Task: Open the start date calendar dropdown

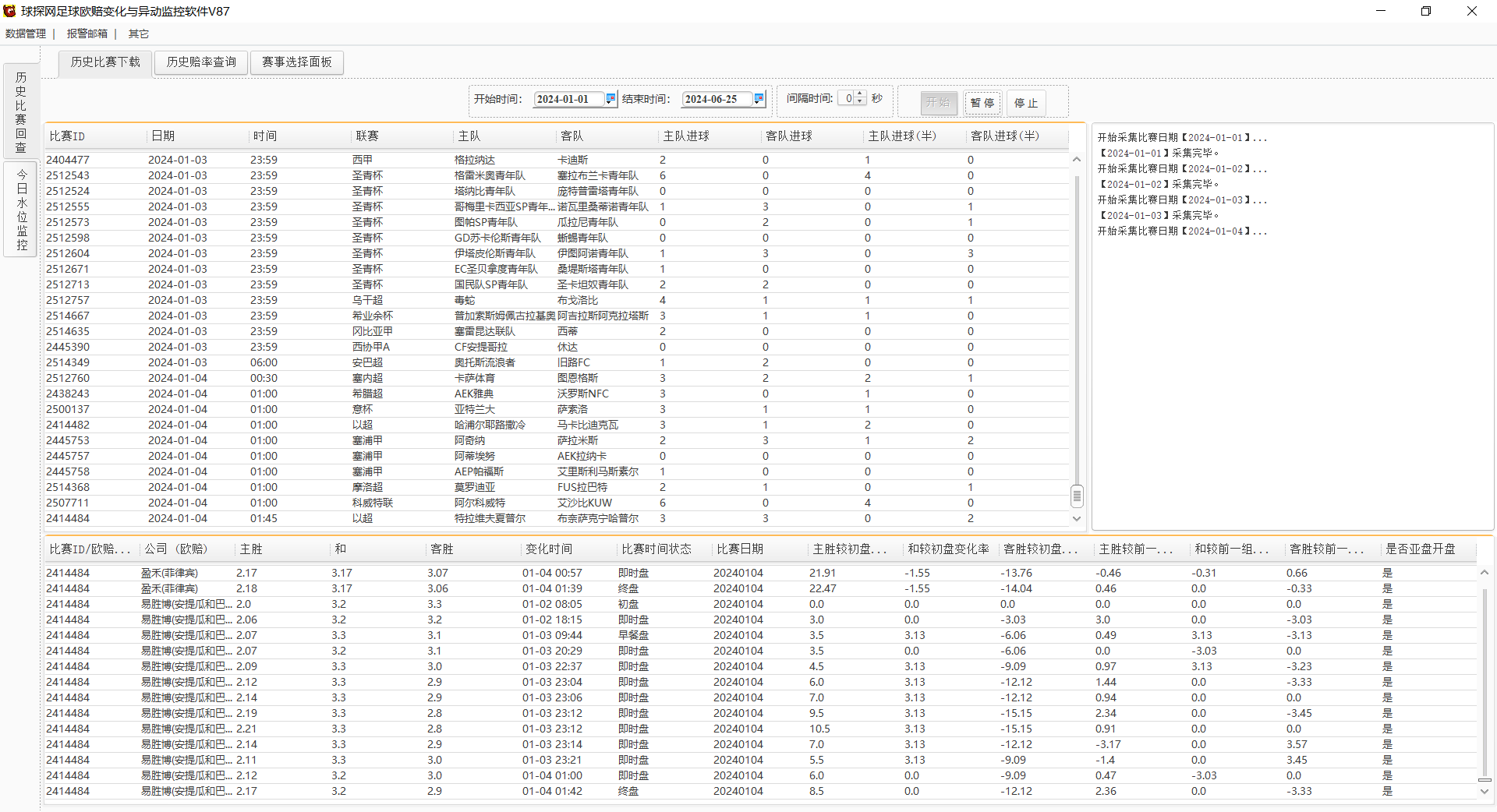Action: 610,99
